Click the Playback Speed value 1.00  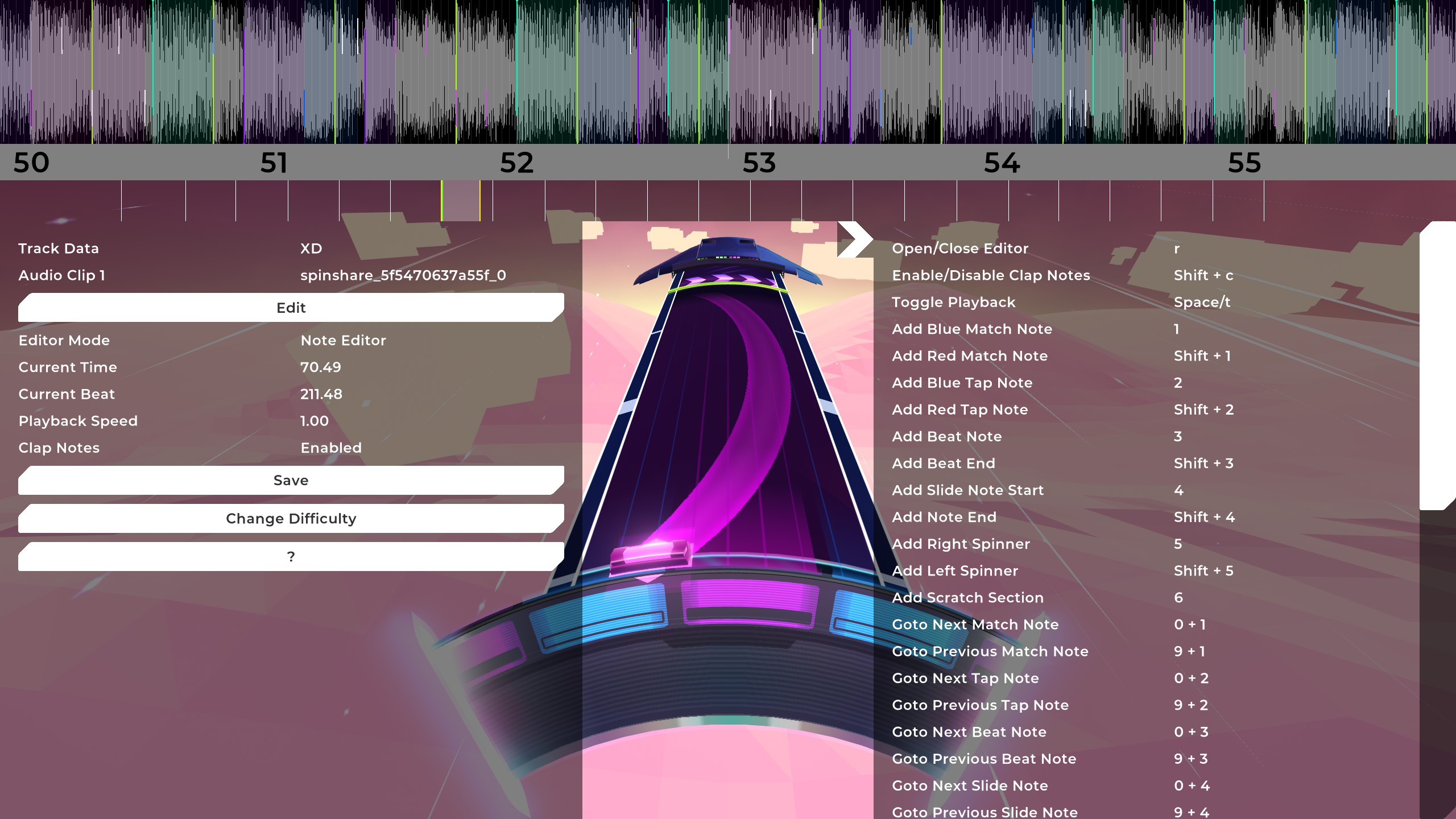coord(315,421)
